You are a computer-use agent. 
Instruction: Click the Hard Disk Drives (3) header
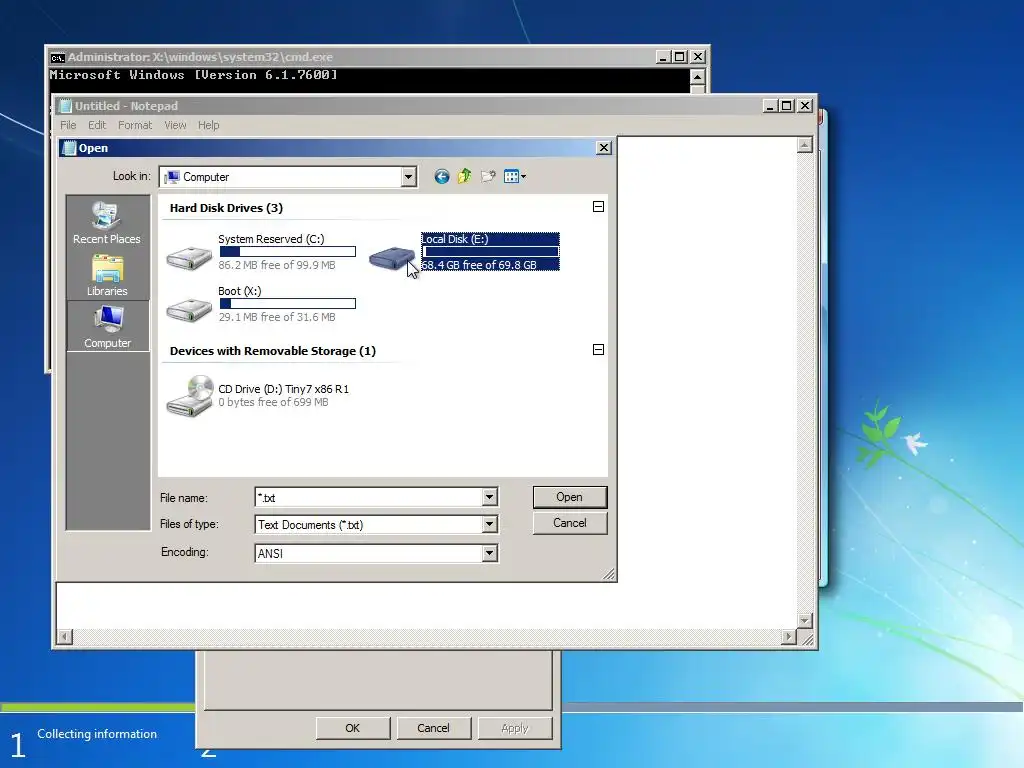tap(226, 208)
